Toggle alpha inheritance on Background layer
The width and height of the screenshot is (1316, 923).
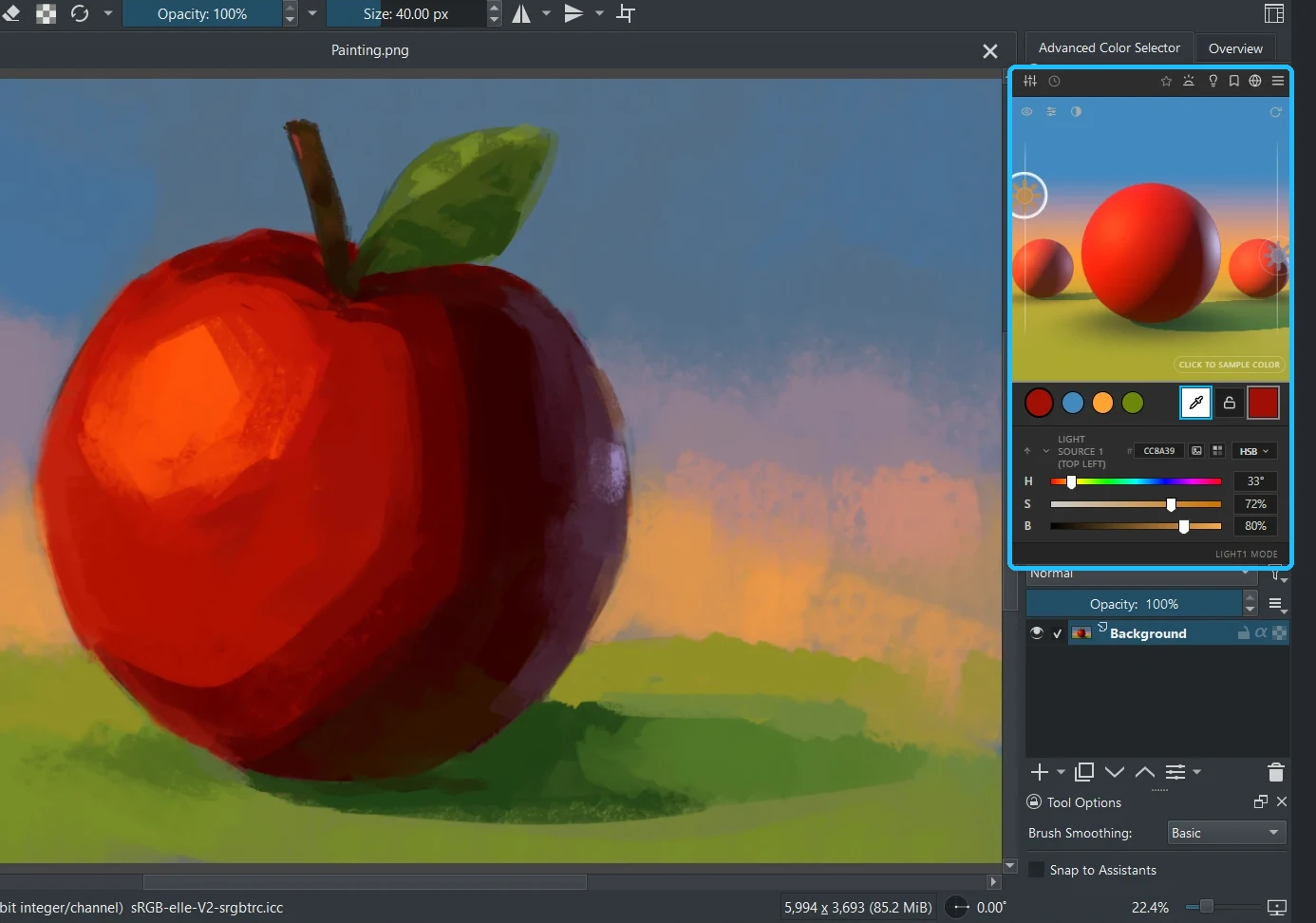[x=1261, y=632]
